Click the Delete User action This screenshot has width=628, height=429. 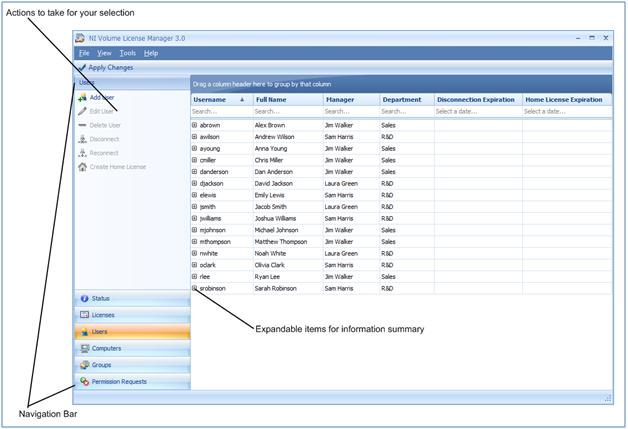(x=100, y=125)
